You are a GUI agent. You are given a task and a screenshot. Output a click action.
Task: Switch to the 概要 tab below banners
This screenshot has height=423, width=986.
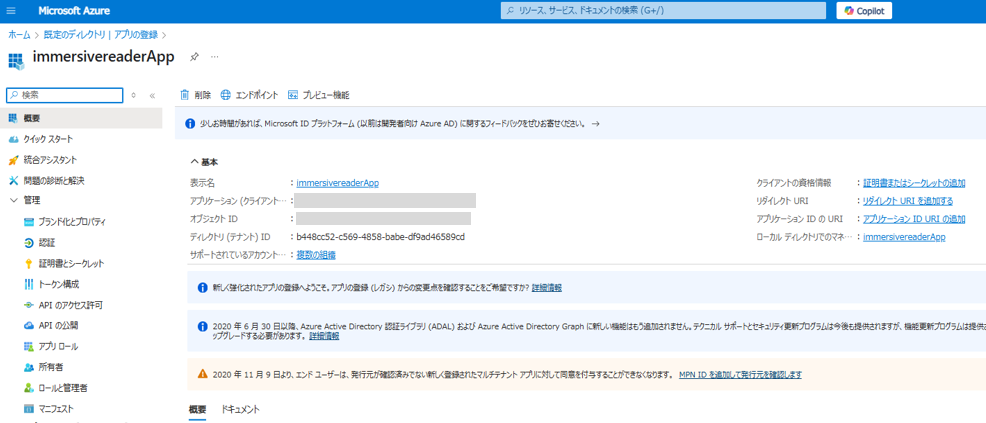[x=197, y=409]
